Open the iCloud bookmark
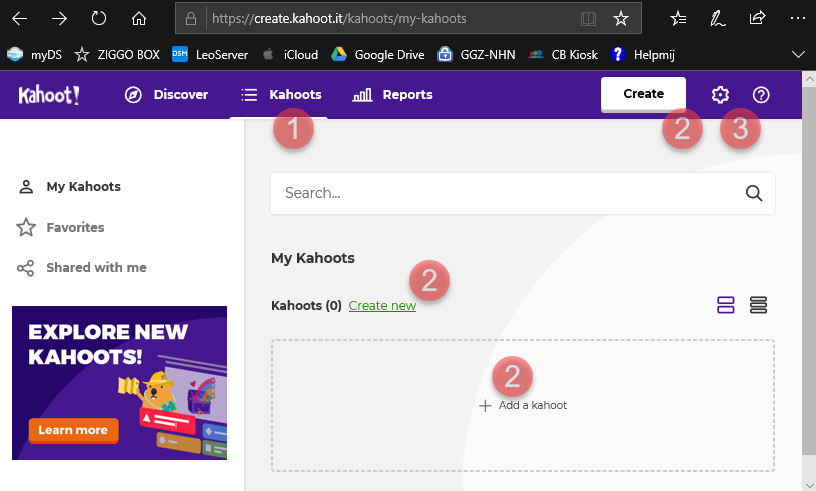 [x=289, y=55]
